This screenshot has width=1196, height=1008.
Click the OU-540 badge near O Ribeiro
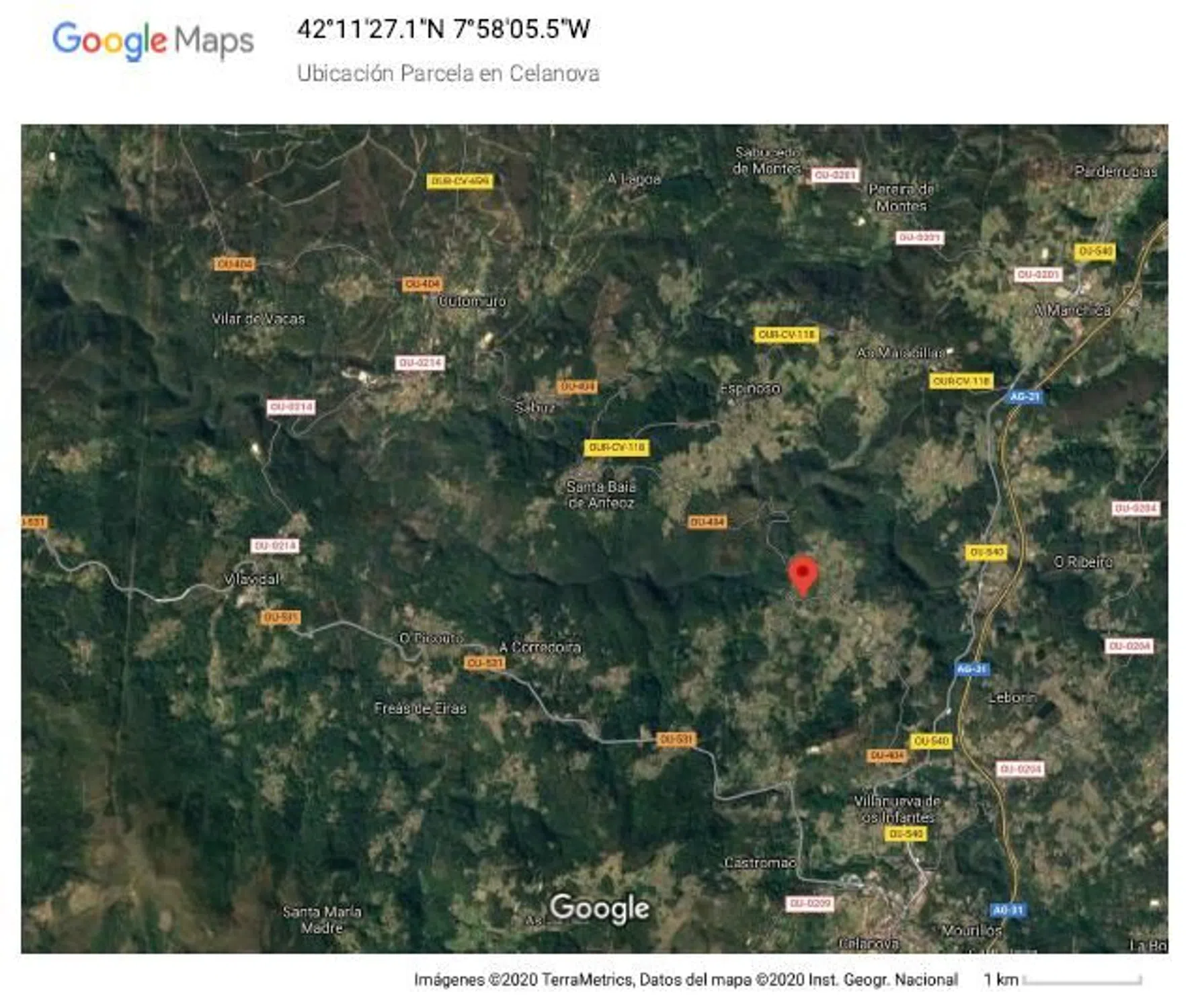(986, 552)
